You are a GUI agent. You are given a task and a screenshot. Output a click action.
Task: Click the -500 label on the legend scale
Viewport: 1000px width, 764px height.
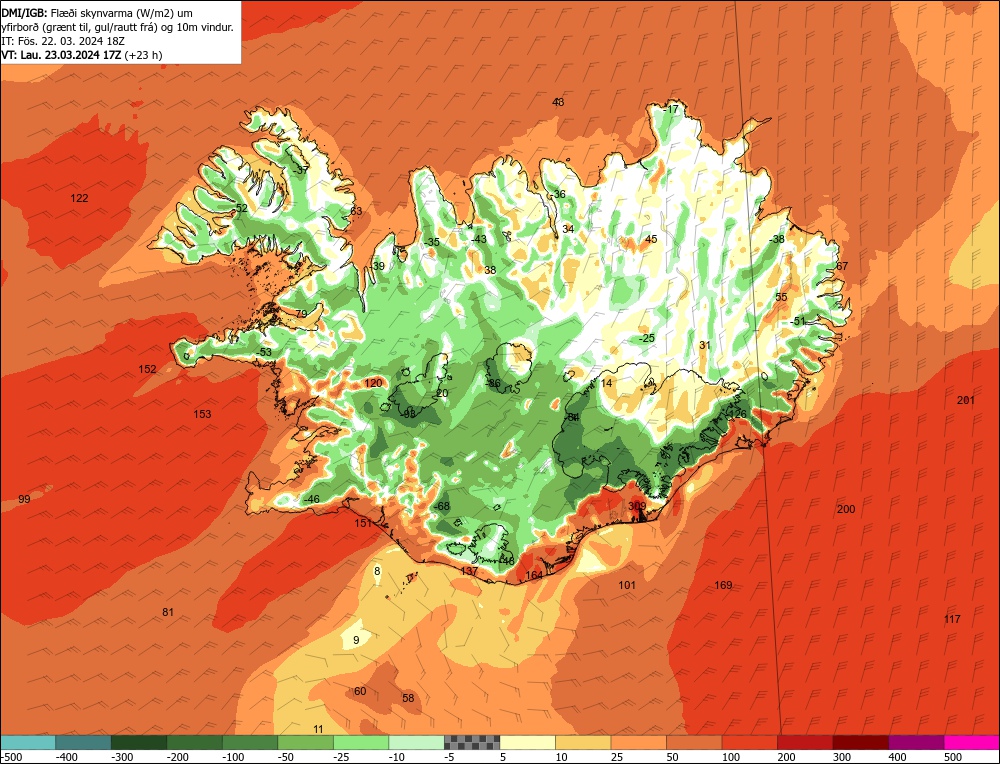click(12, 757)
